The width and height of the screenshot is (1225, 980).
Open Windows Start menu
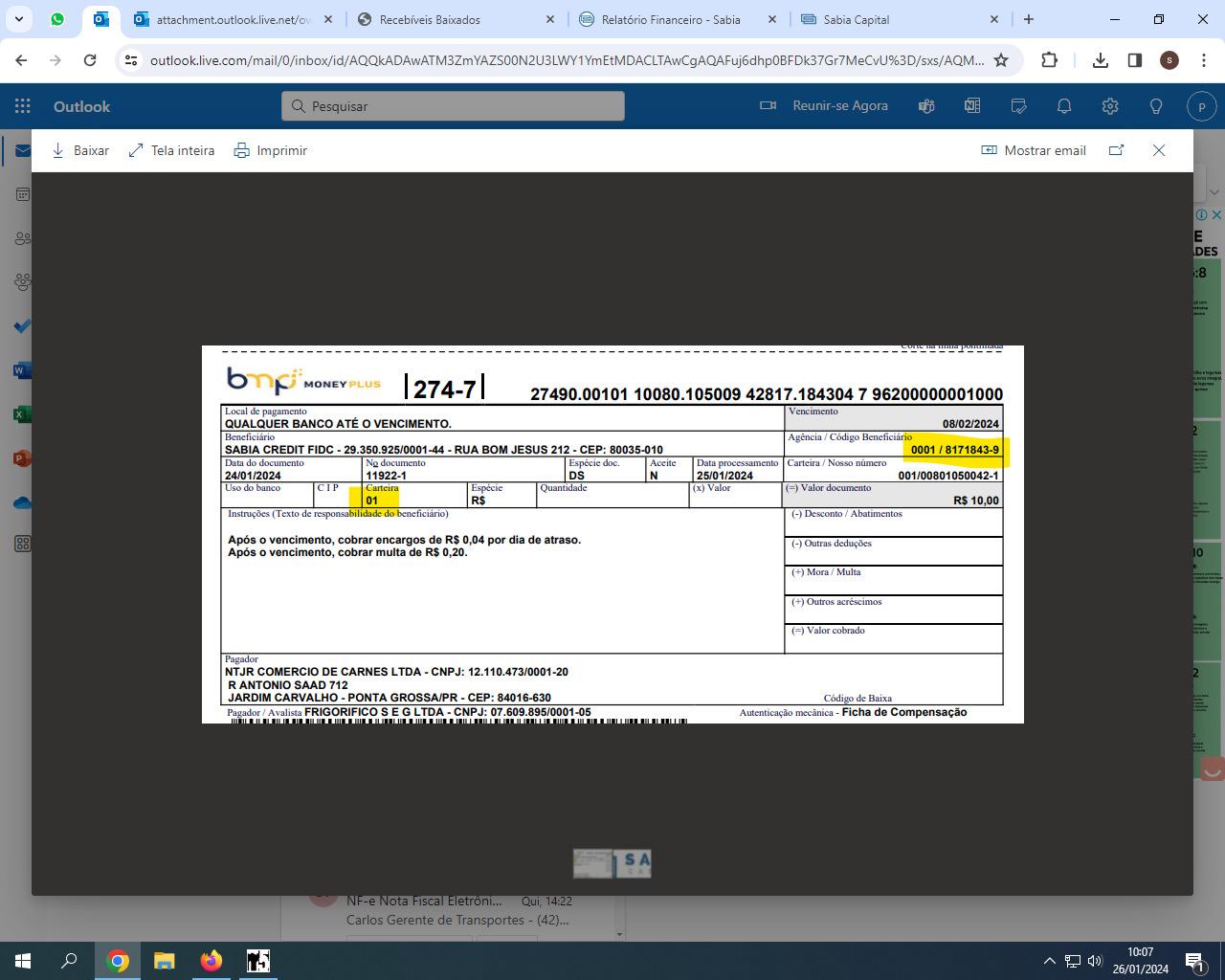click(x=23, y=961)
